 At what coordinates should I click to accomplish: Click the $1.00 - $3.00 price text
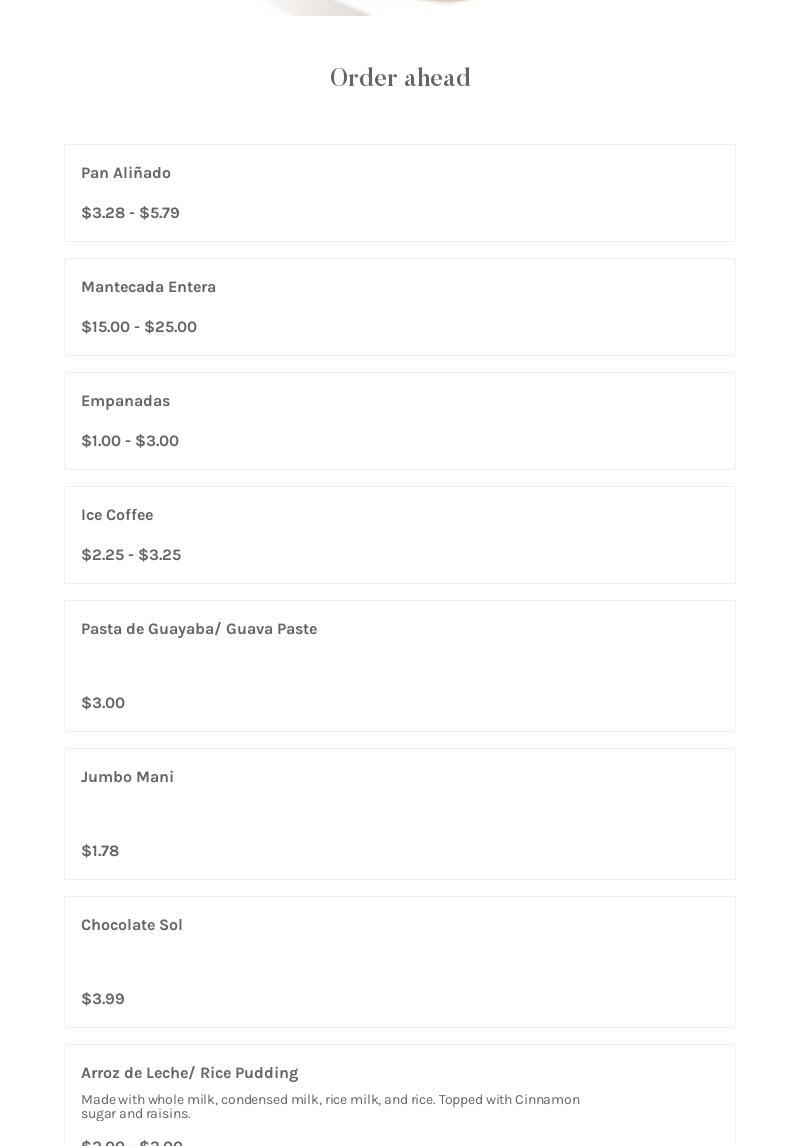(130, 441)
